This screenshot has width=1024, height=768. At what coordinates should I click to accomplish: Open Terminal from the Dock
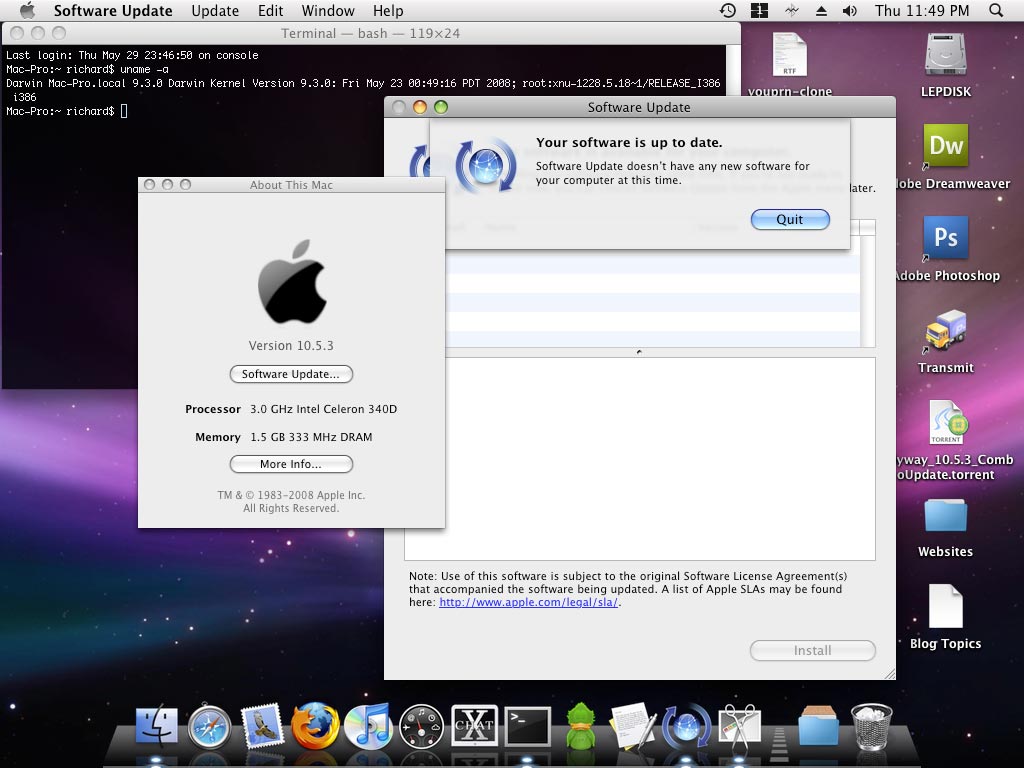click(x=528, y=726)
